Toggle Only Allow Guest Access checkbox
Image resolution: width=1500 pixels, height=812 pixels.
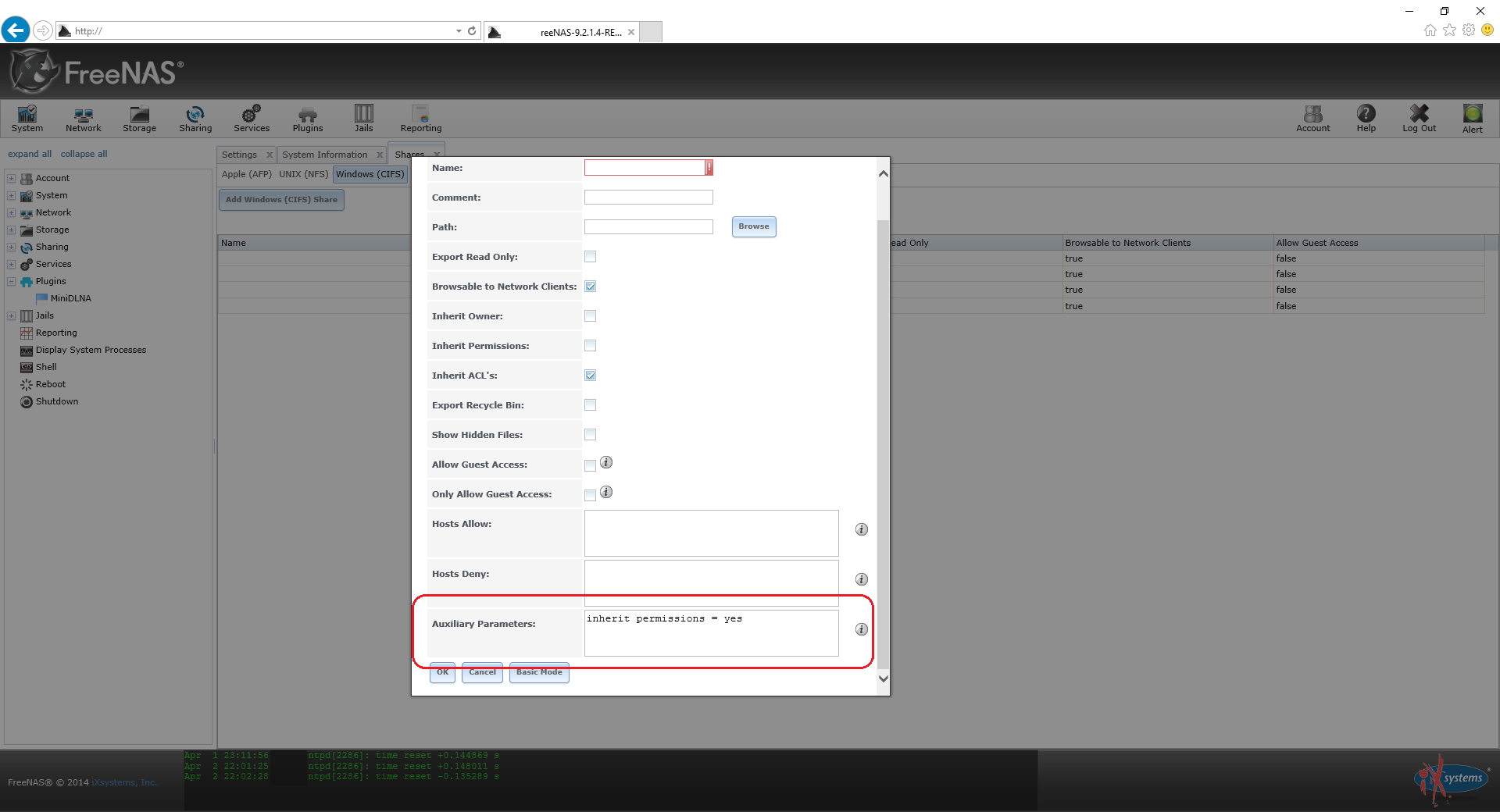tap(591, 496)
